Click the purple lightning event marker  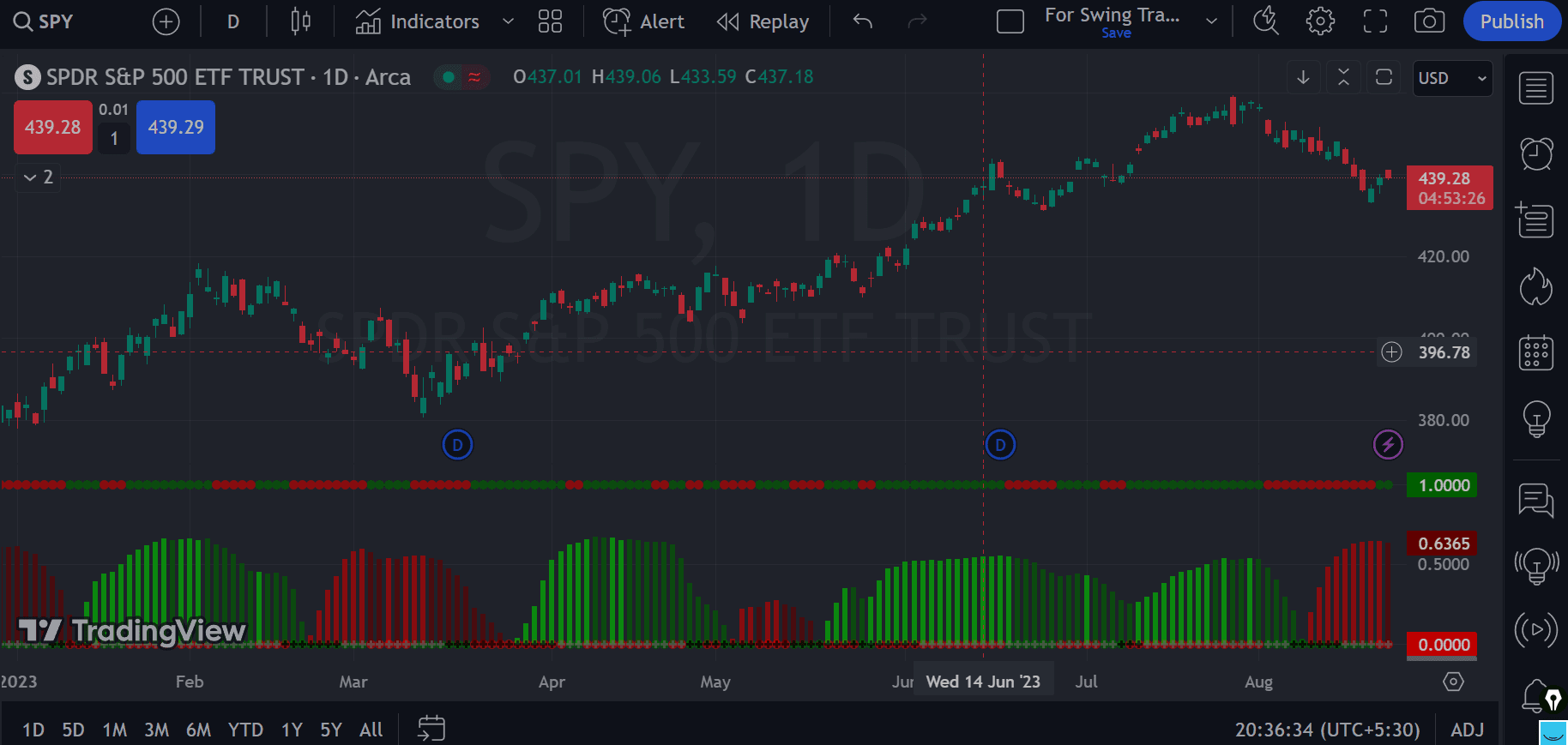[x=1388, y=444]
